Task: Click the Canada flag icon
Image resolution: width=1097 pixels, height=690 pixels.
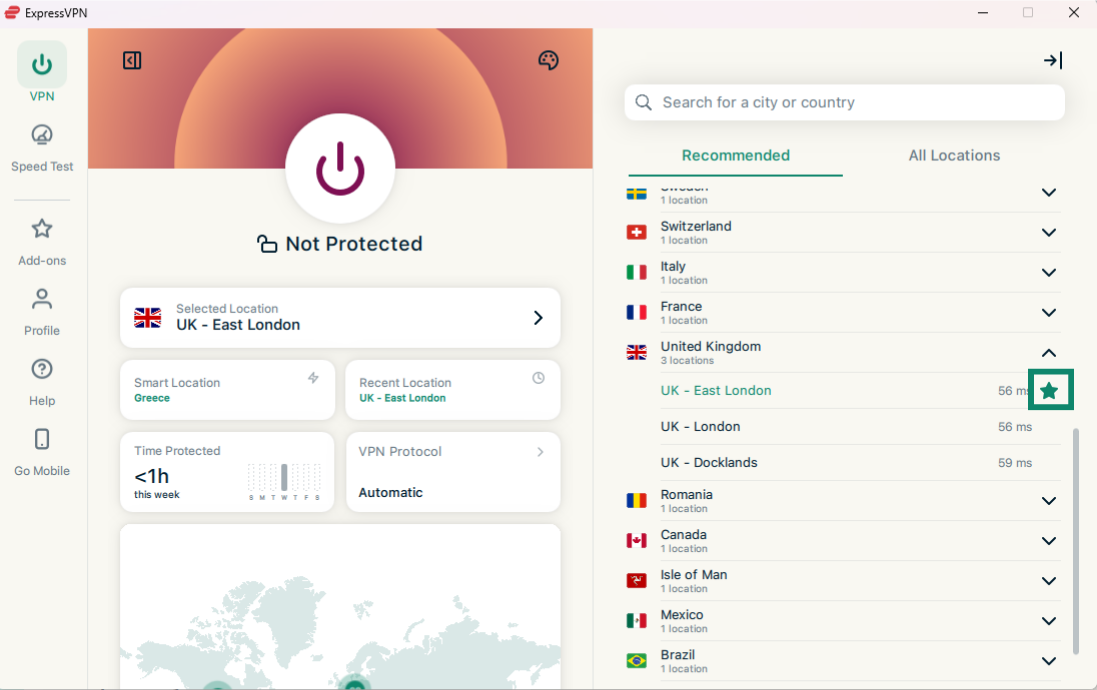Action: (637, 540)
